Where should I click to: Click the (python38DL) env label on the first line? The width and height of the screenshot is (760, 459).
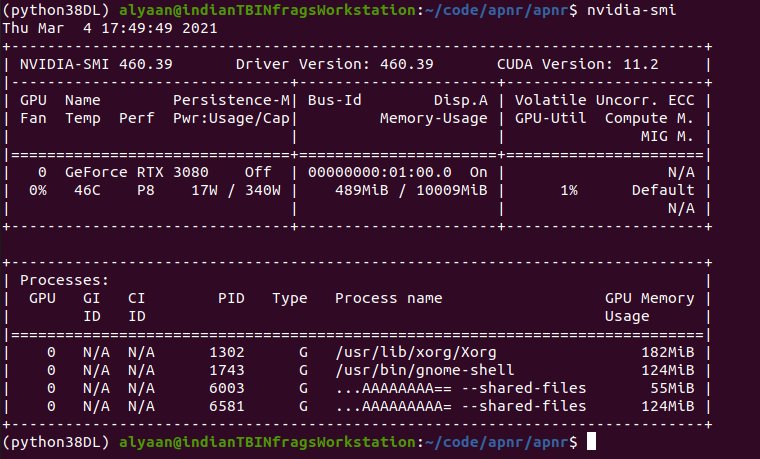coord(56,10)
